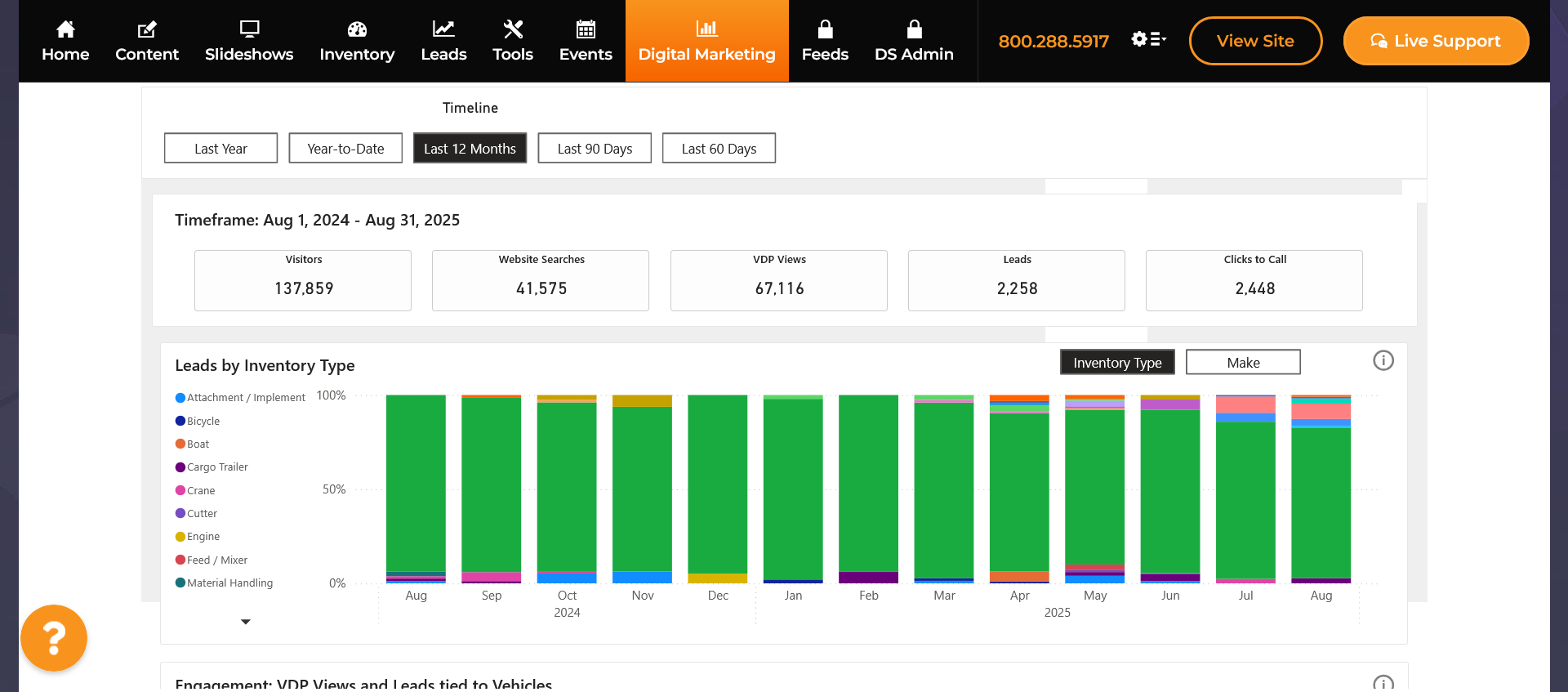This screenshot has width=1568, height=692.
Task: Click the Boat legend color swatch
Action: click(180, 444)
